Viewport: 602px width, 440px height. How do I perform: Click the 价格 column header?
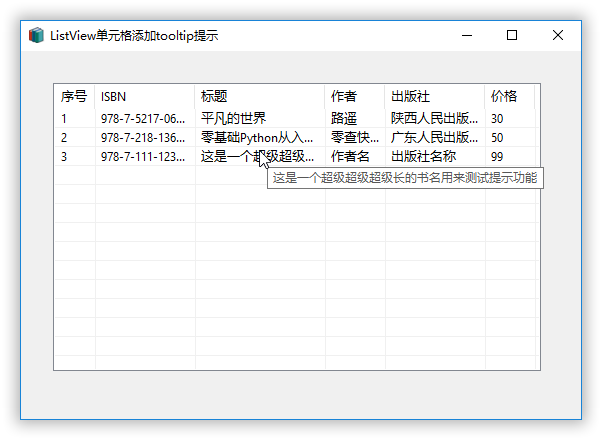[509, 96]
